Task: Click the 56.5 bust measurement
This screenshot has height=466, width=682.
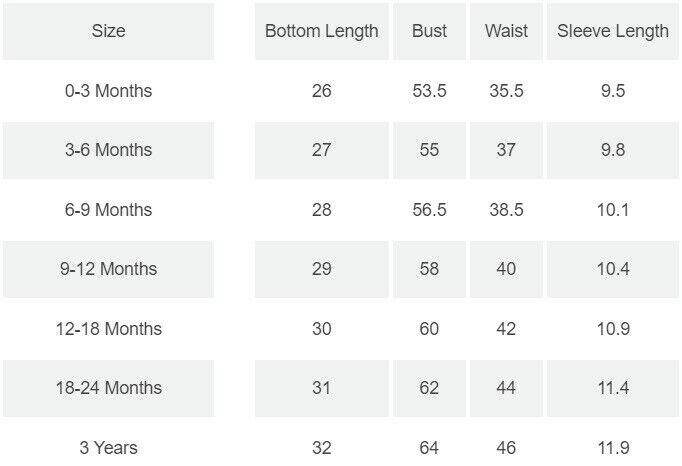Action: (x=429, y=210)
